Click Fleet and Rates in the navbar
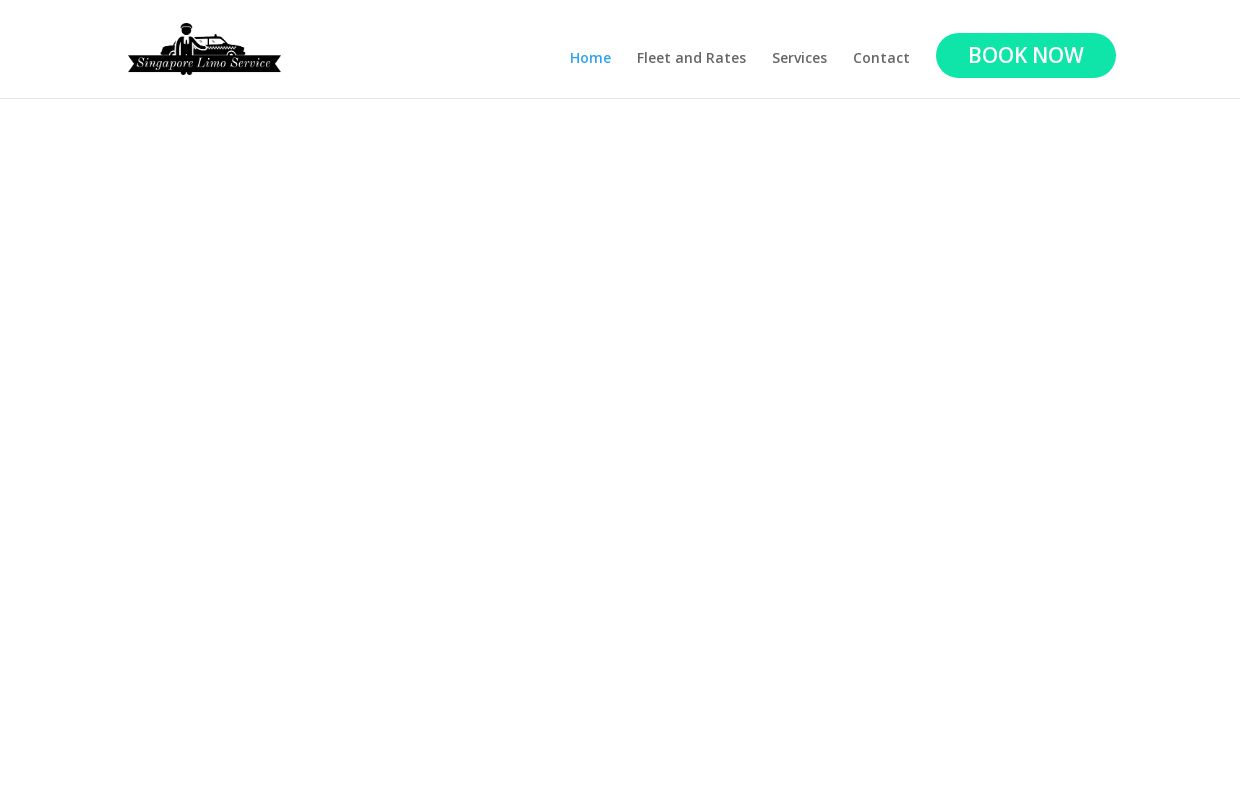This screenshot has width=1240, height=800. coord(691,57)
